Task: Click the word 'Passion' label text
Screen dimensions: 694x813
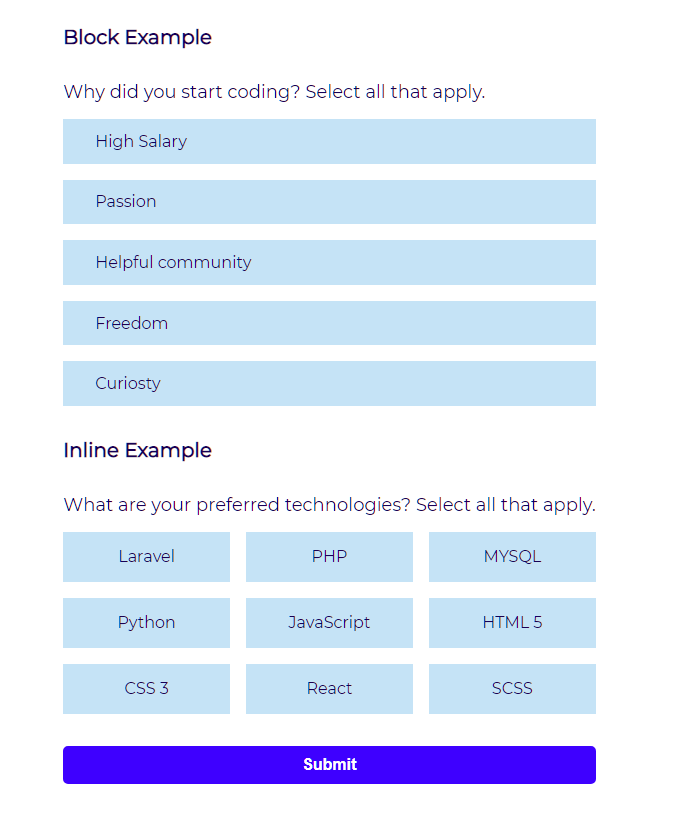Action: coord(126,202)
